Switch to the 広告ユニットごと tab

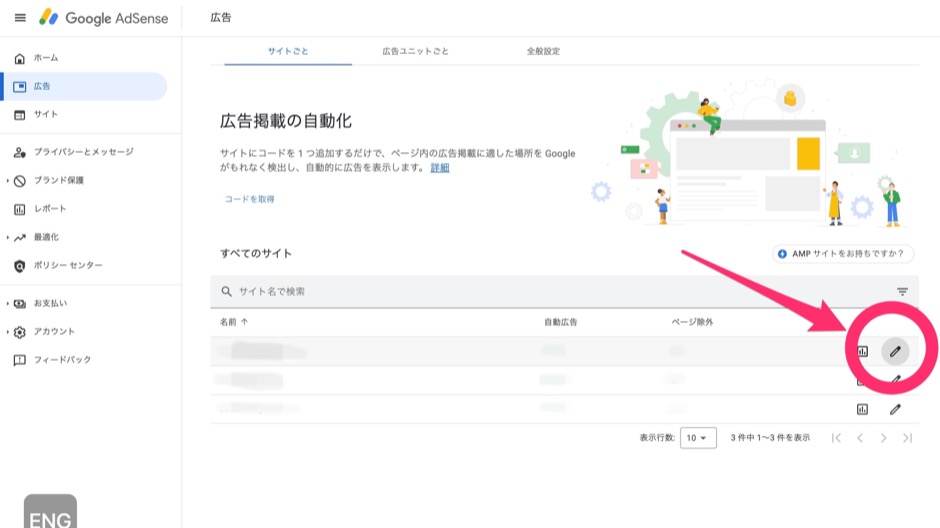coord(415,50)
